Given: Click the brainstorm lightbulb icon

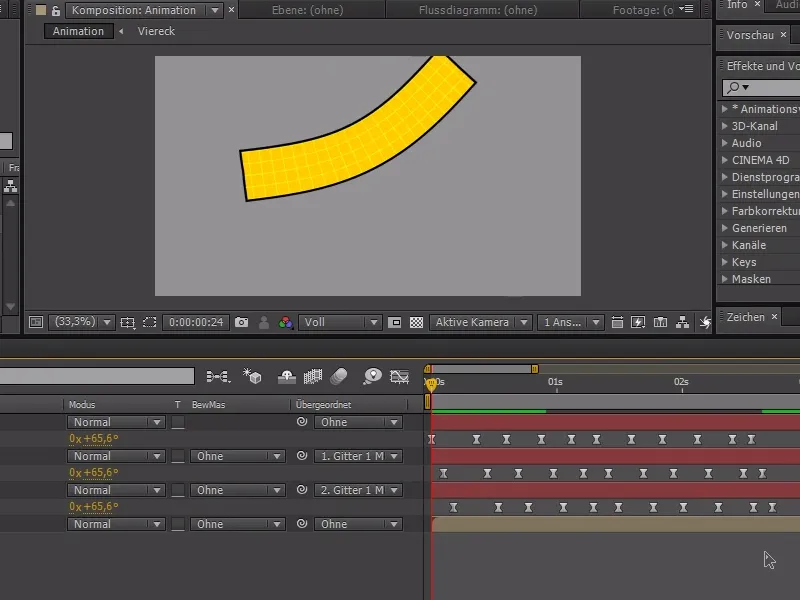Looking at the screenshot, I should point(372,377).
